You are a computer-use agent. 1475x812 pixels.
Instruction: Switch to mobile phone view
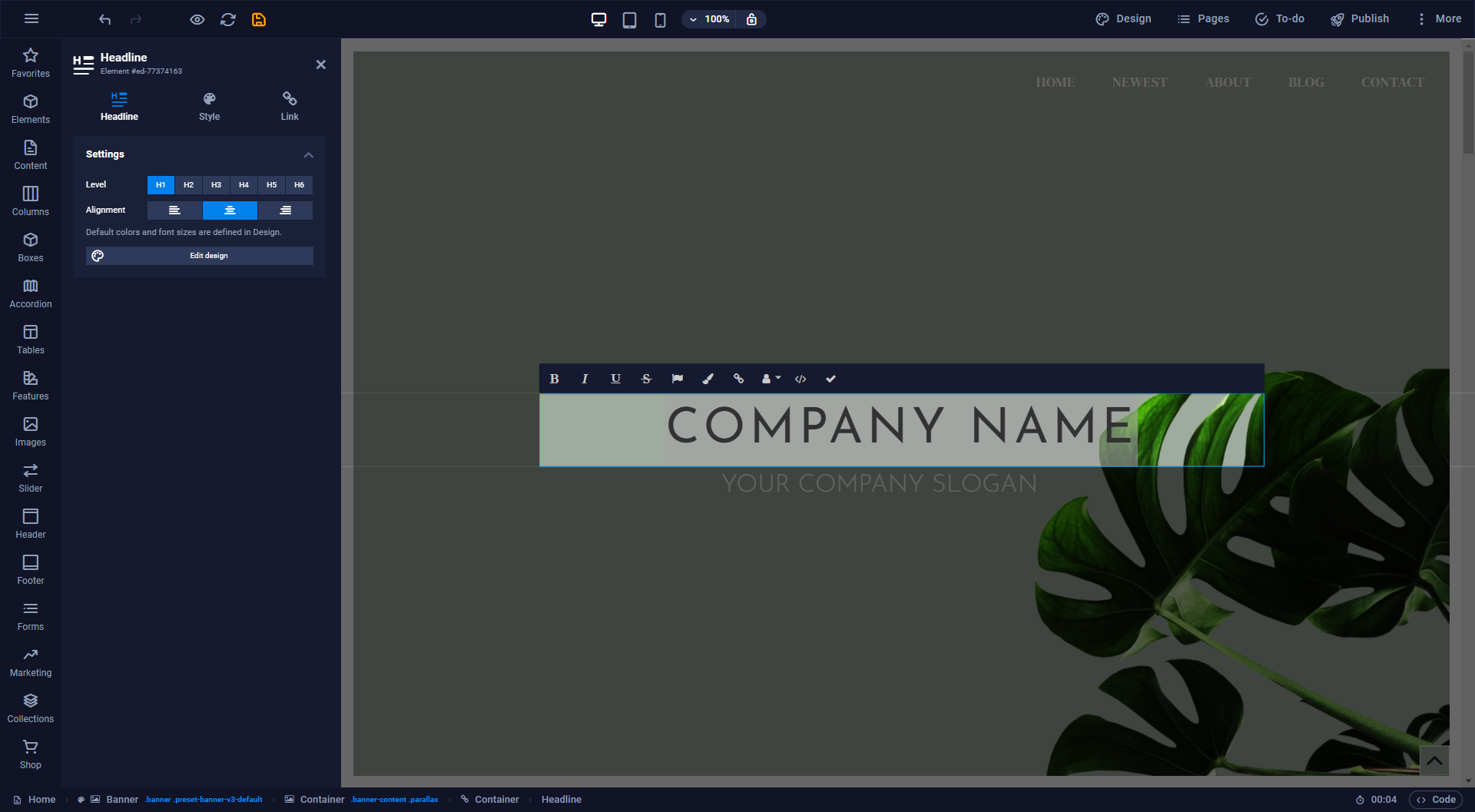point(660,19)
